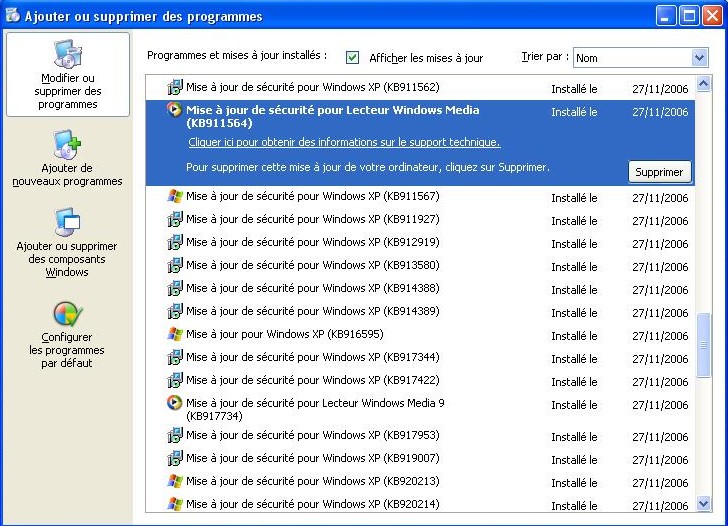Select the update text KB914389

click(x=312, y=311)
